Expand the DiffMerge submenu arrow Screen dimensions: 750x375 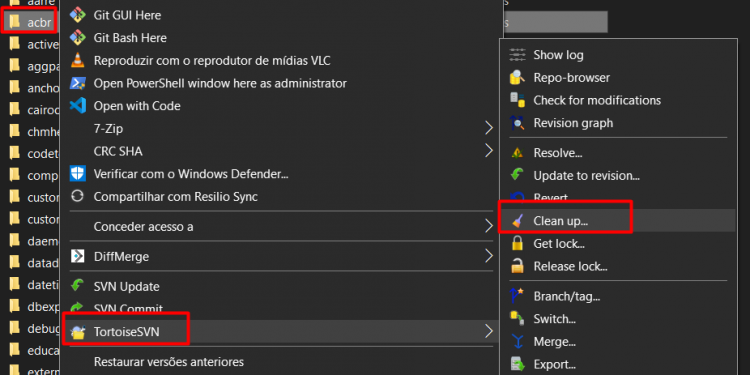click(489, 256)
